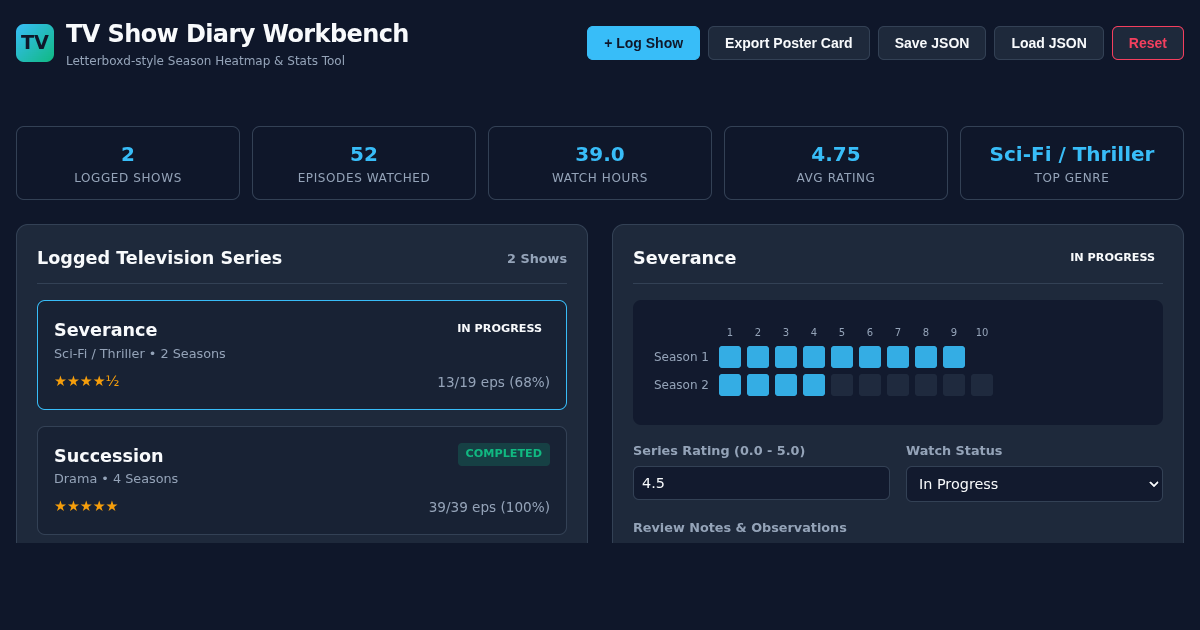The width and height of the screenshot is (1200, 630).
Task: Toggle Season 2 episode 2 cell
Action: pos(758,385)
